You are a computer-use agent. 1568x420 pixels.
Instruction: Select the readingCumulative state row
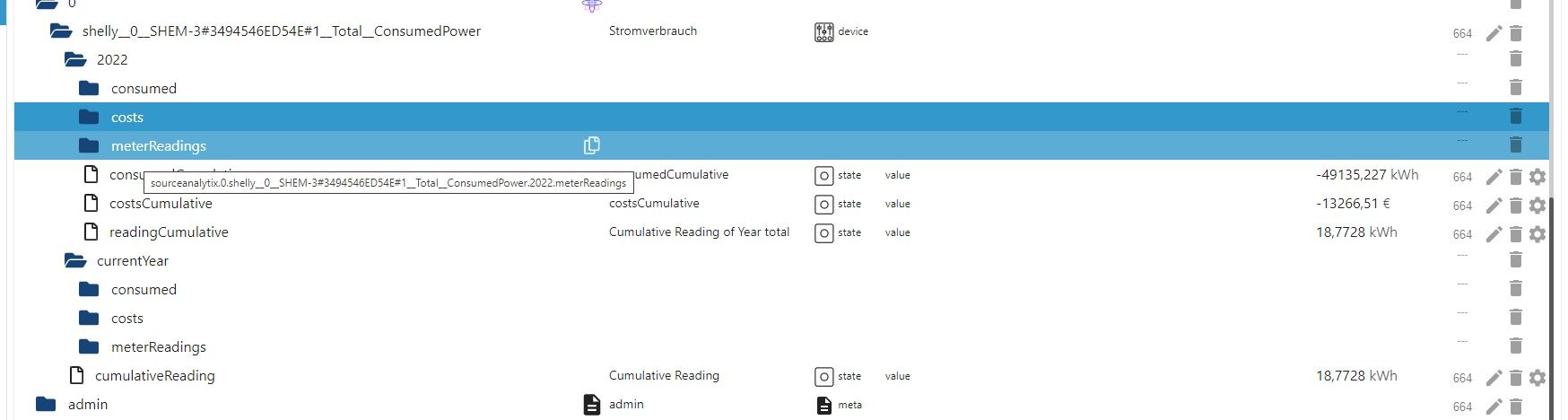780,232
